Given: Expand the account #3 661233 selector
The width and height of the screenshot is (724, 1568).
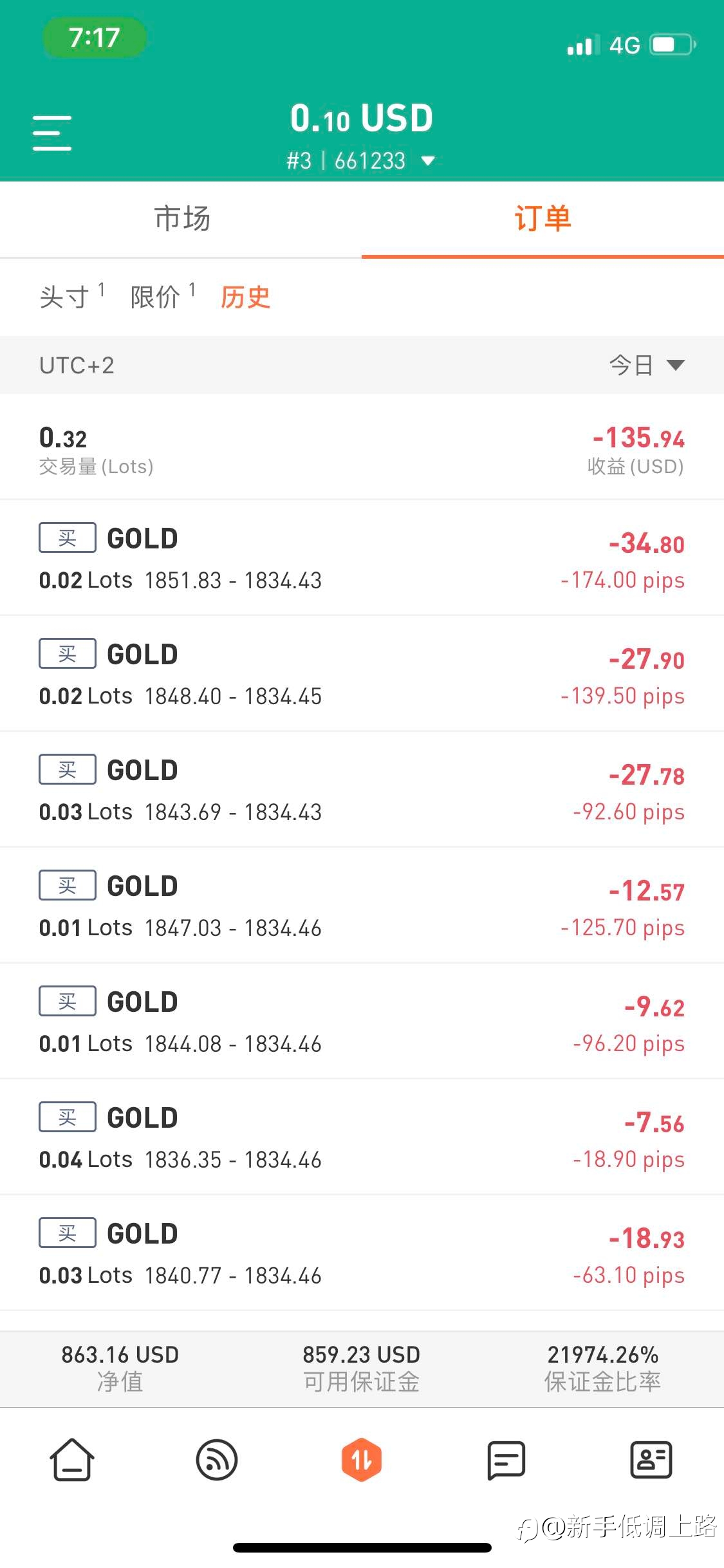Looking at the screenshot, I should (x=361, y=160).
